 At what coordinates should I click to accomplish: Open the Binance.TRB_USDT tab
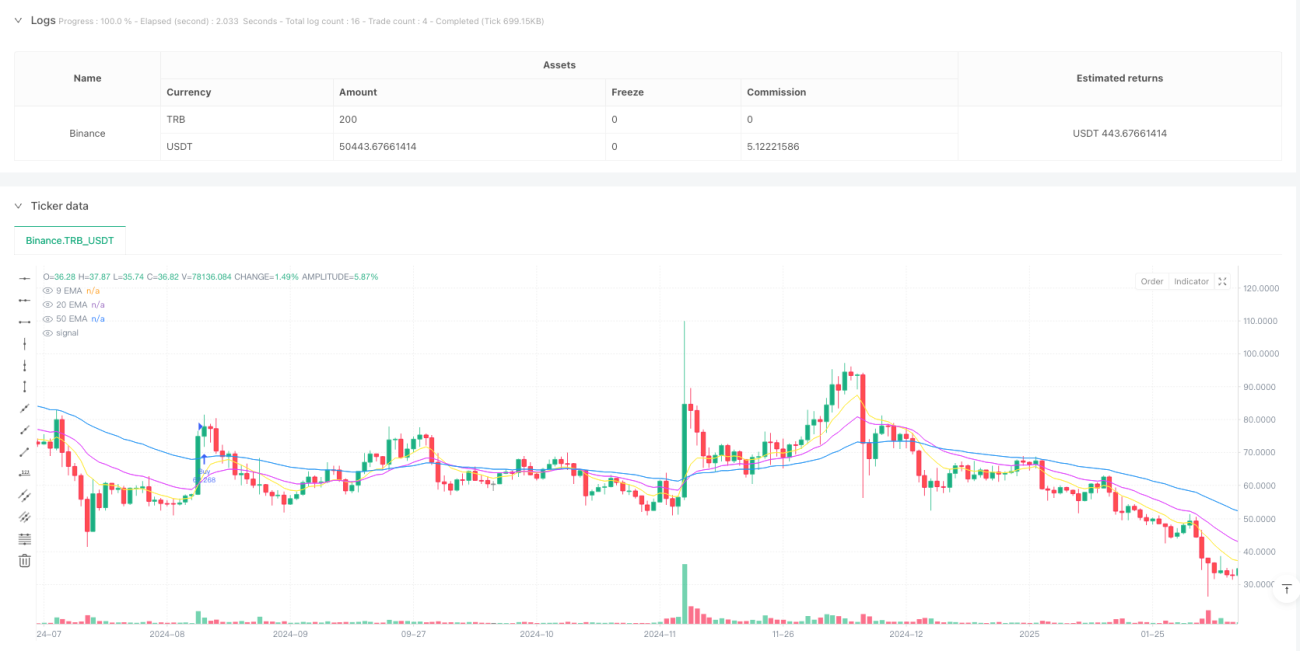coord(70,240)
